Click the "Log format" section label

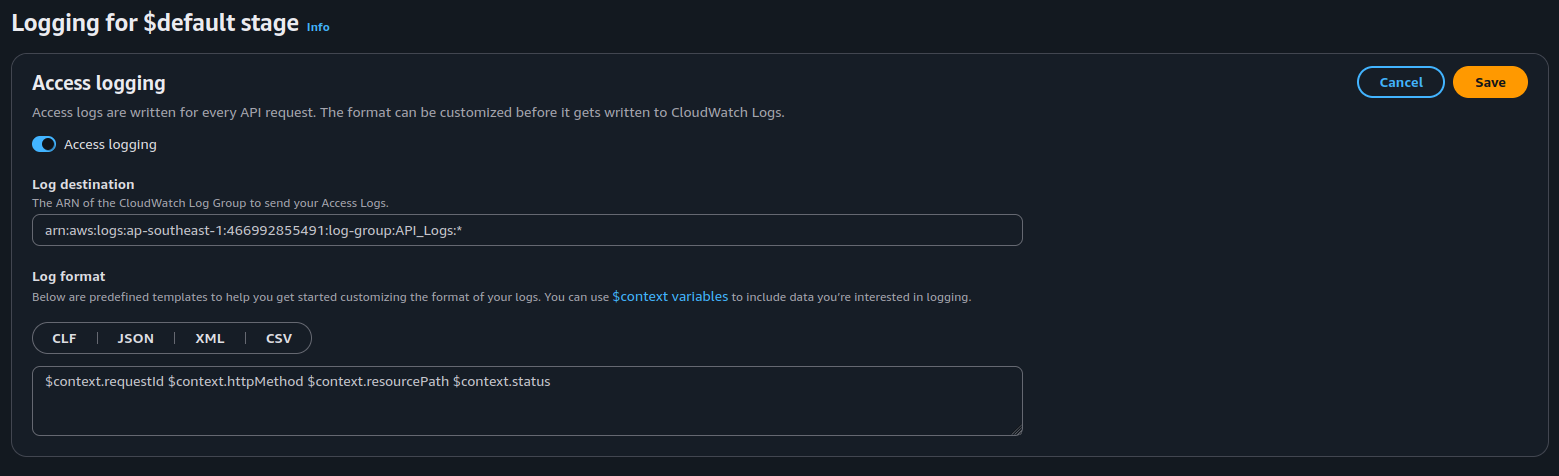click(x=69, y=276)
